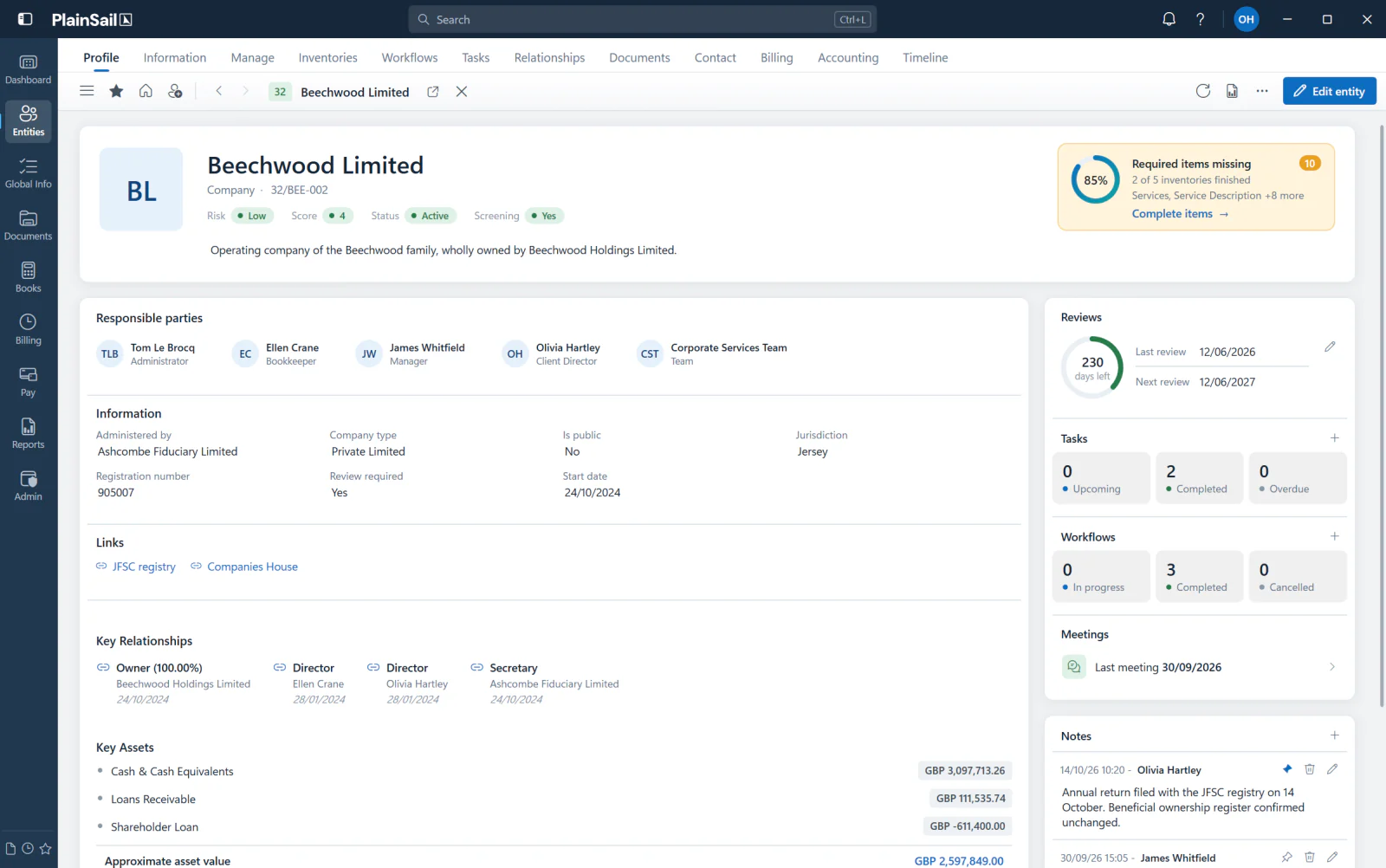Screen dimensions: 1386x868
Task: Click the vertical scrollbar of the profile page
Action: (x=1381, y=416)
